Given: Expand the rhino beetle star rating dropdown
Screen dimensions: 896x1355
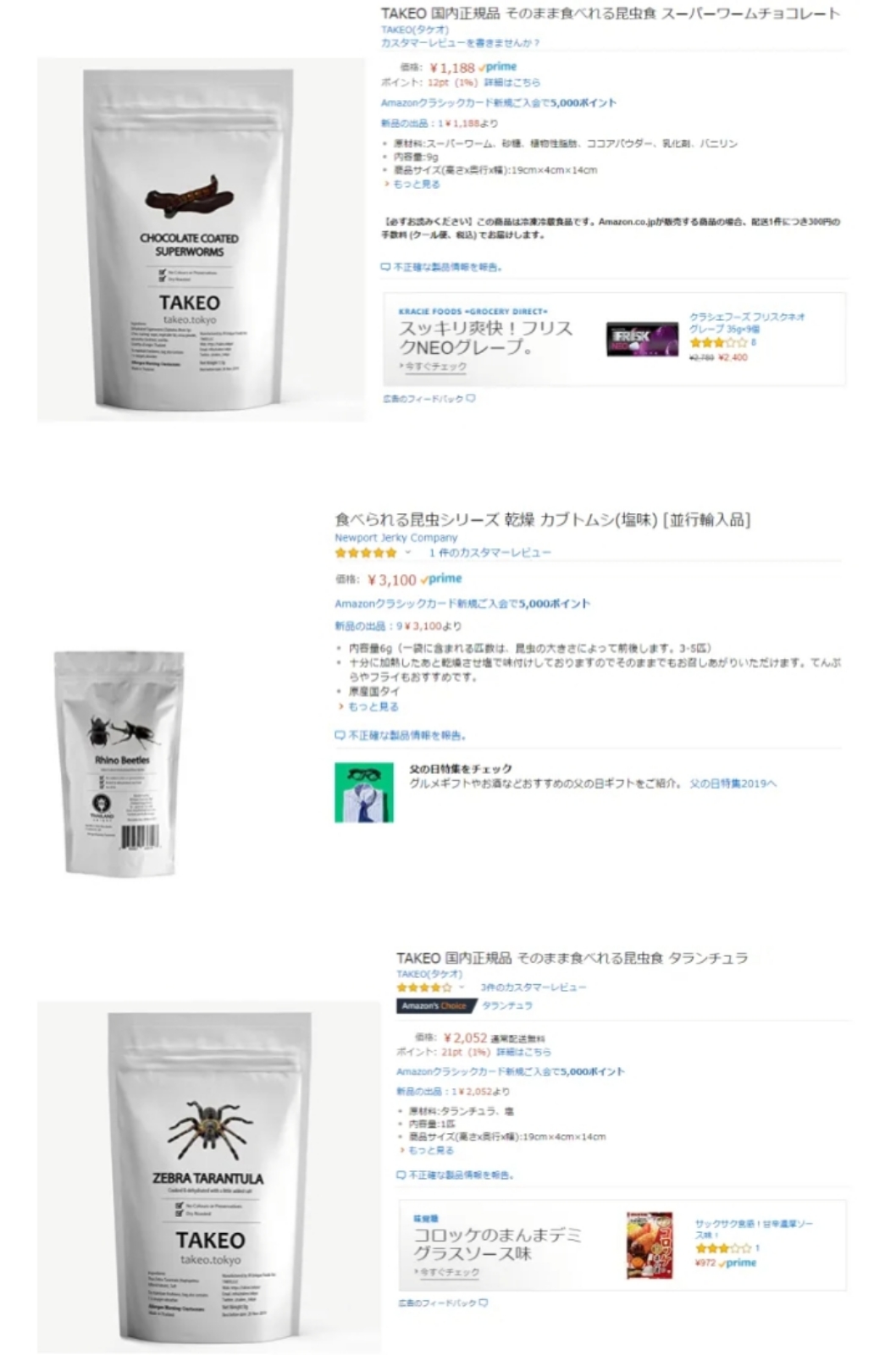Looking at the screenshot, I should click(x=408, y=552).
